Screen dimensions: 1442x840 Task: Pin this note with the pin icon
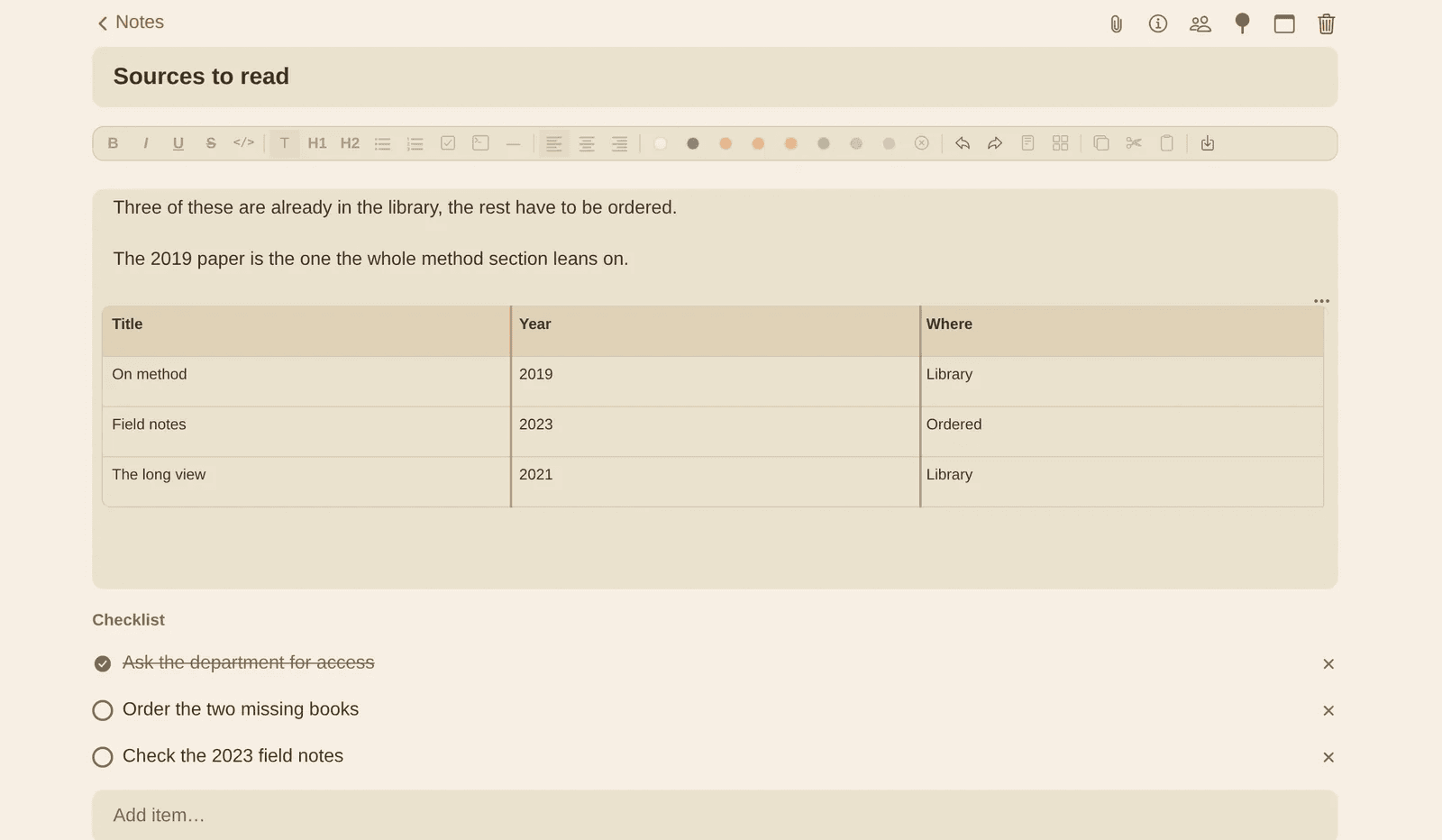click(1242, 24)
